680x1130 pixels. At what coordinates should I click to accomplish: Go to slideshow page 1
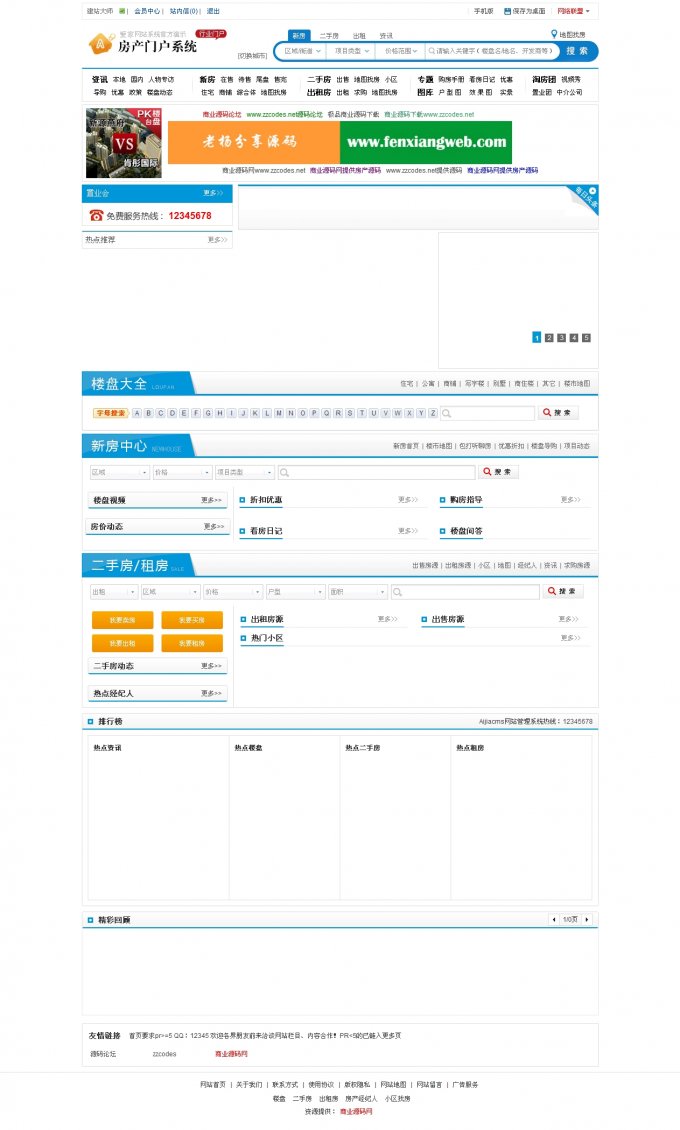(x=537, y=337)
